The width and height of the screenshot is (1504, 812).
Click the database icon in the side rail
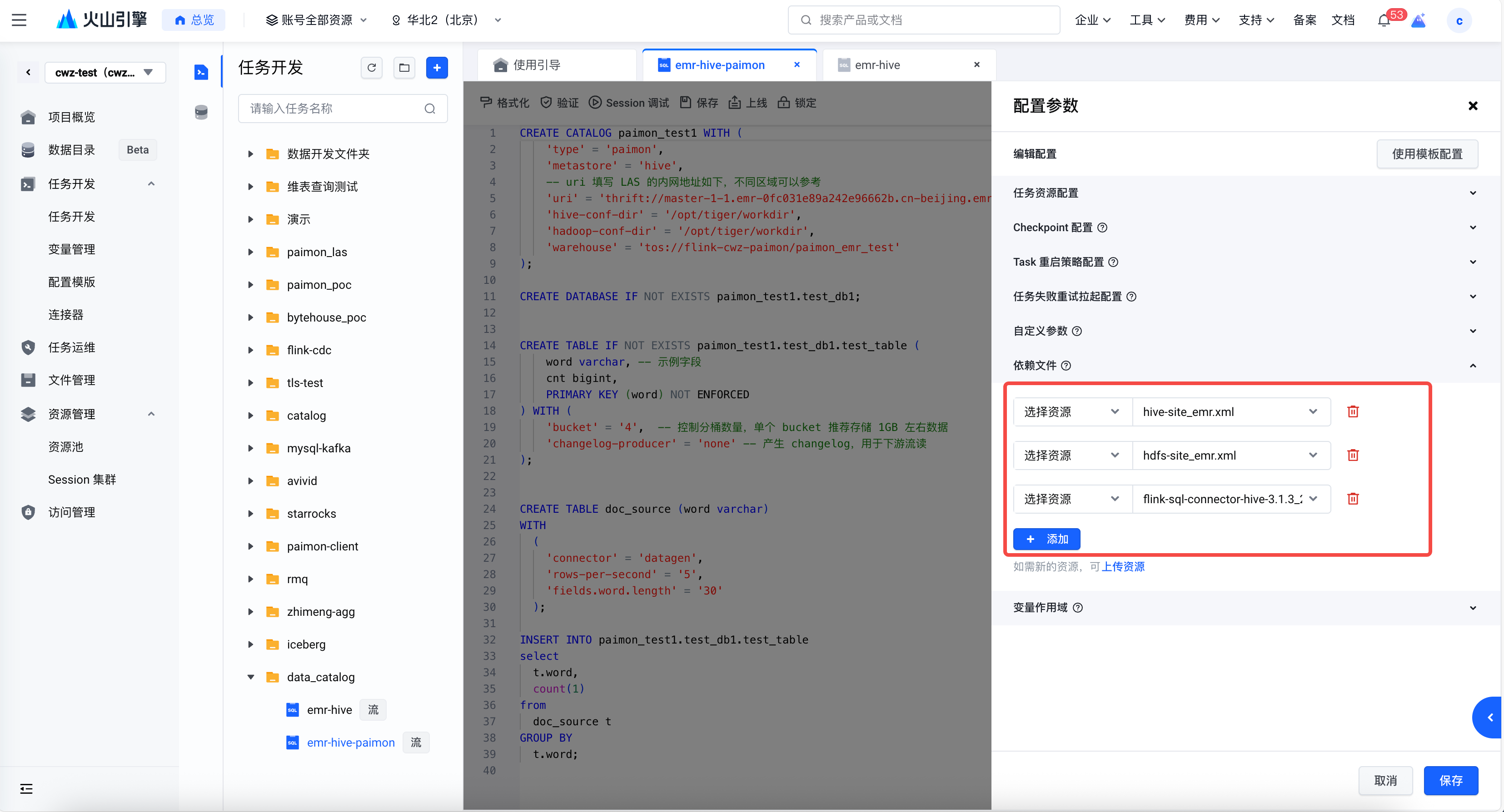pos(201,112)
